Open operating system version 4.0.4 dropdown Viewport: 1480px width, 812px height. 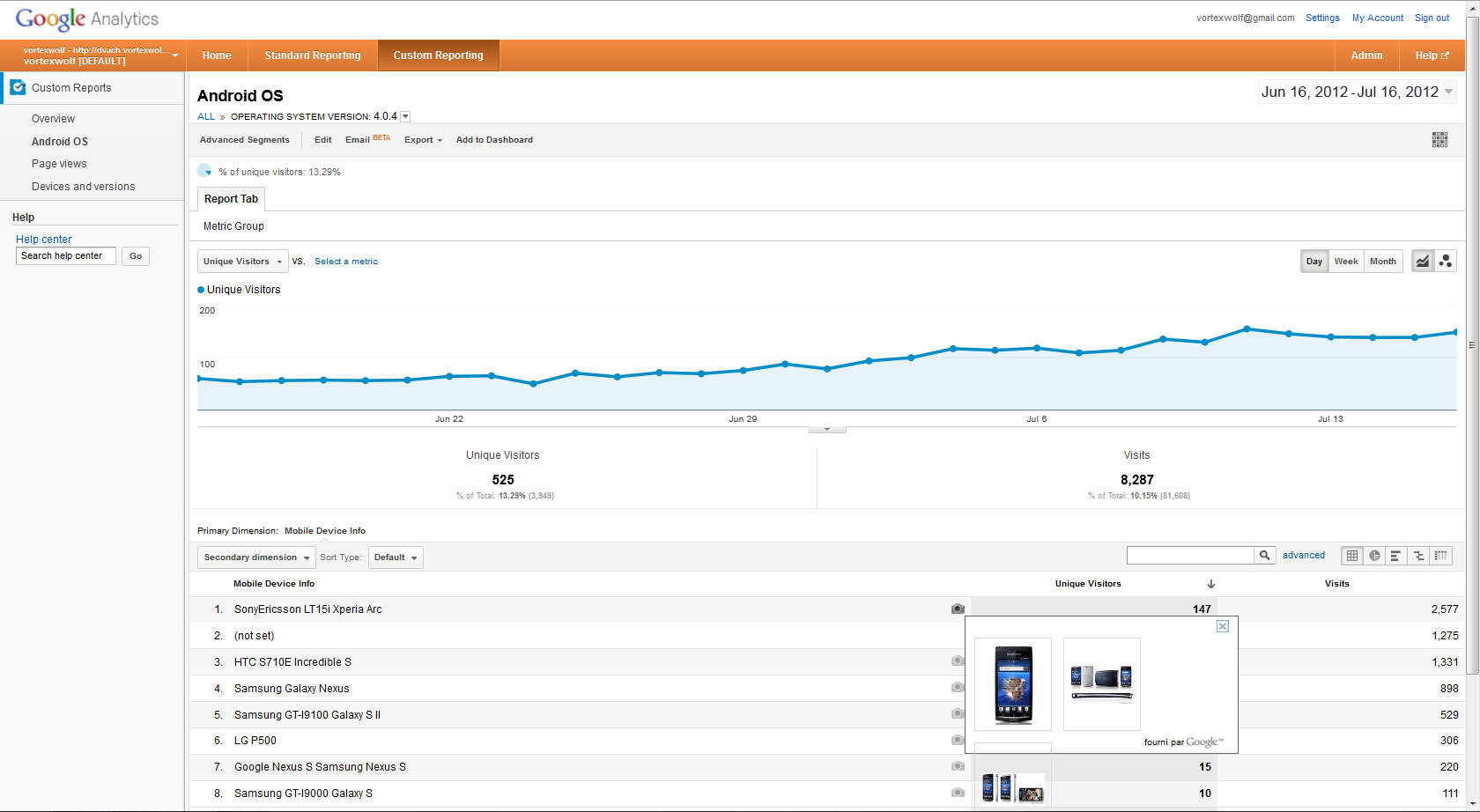coord(405,116)
